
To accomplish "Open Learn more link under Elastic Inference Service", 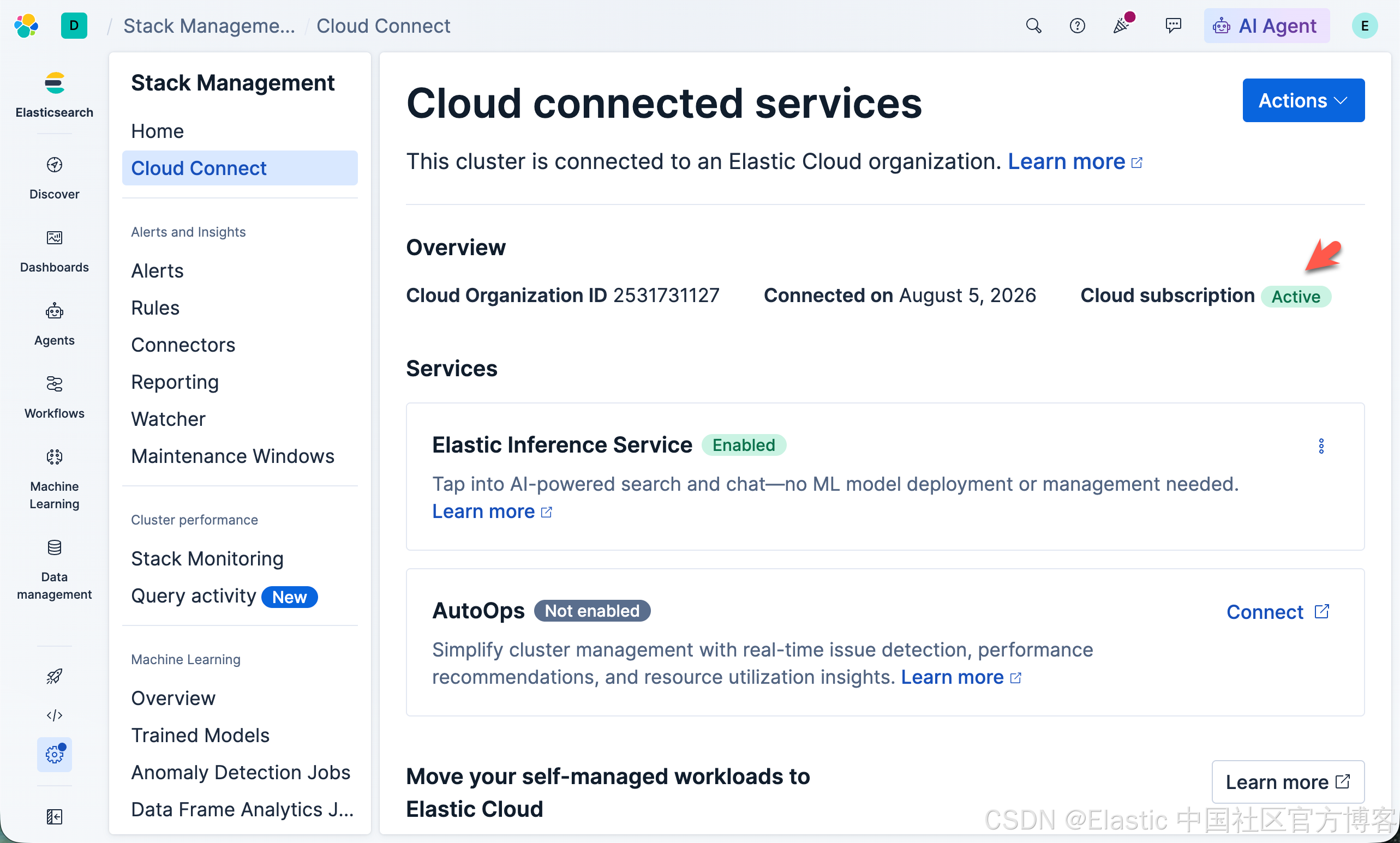I will point(492,511).
